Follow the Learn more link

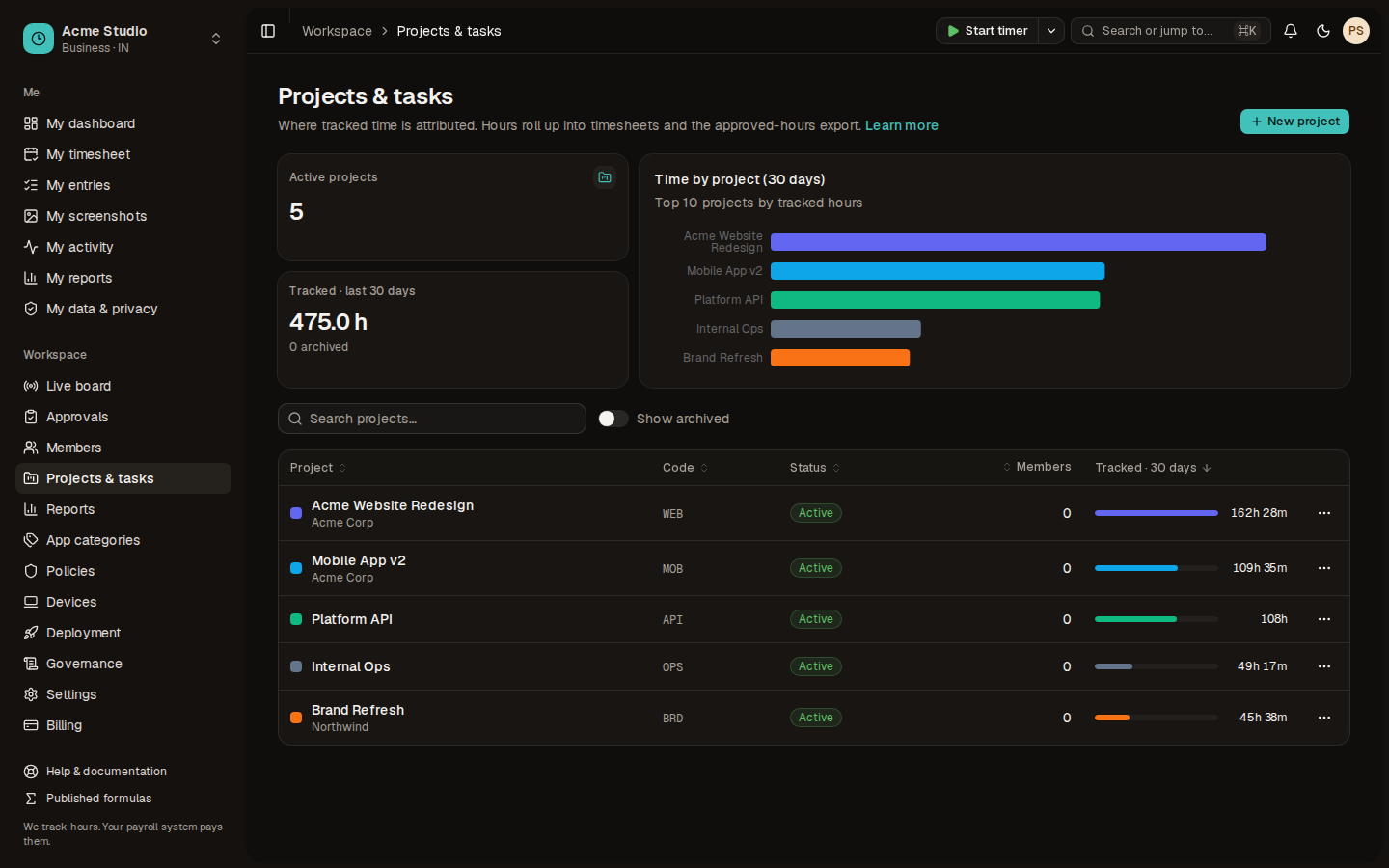tap(902, 125)
